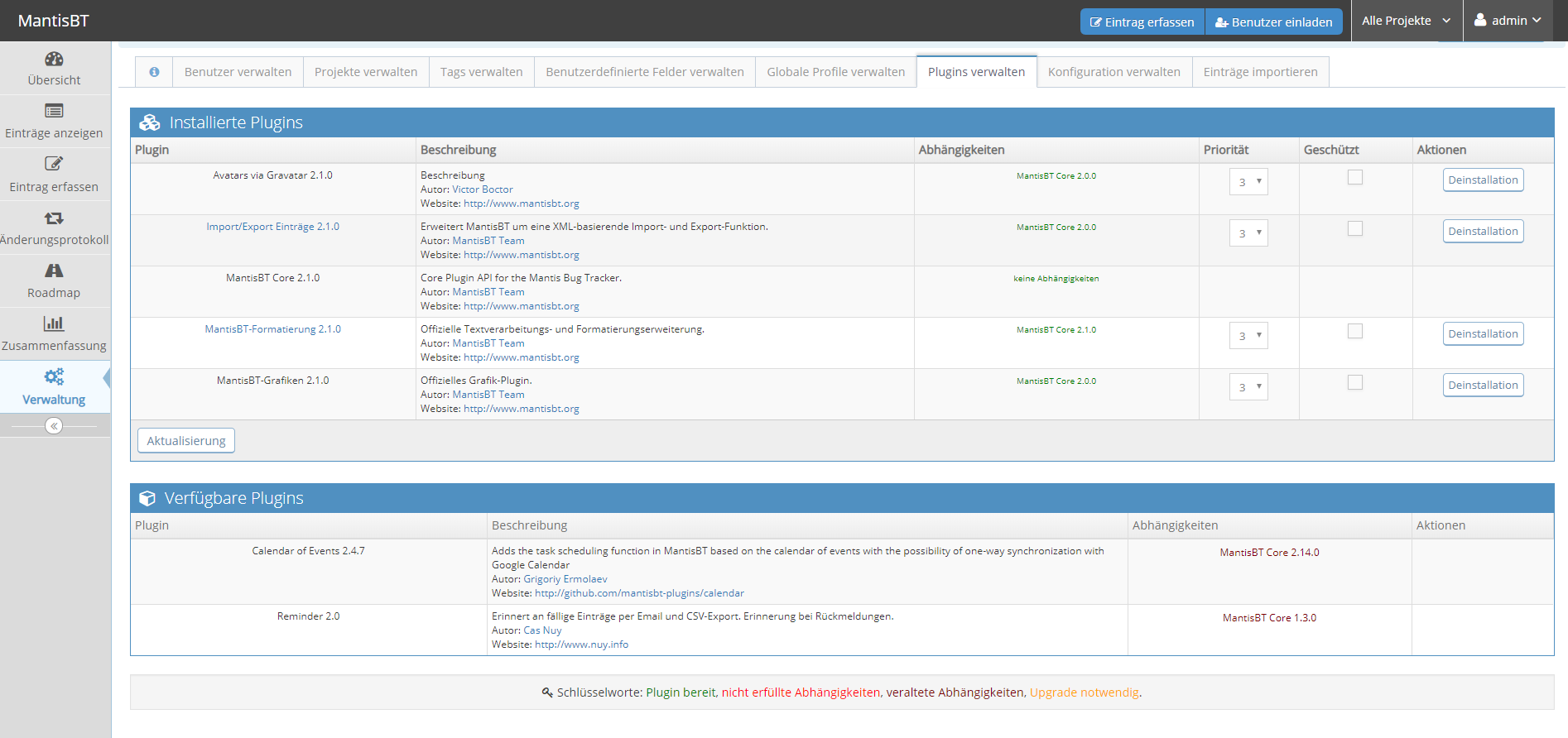Open the Roadmap road icon
The height and width of the screenshot is (738, 1568).
coord(54,271)
